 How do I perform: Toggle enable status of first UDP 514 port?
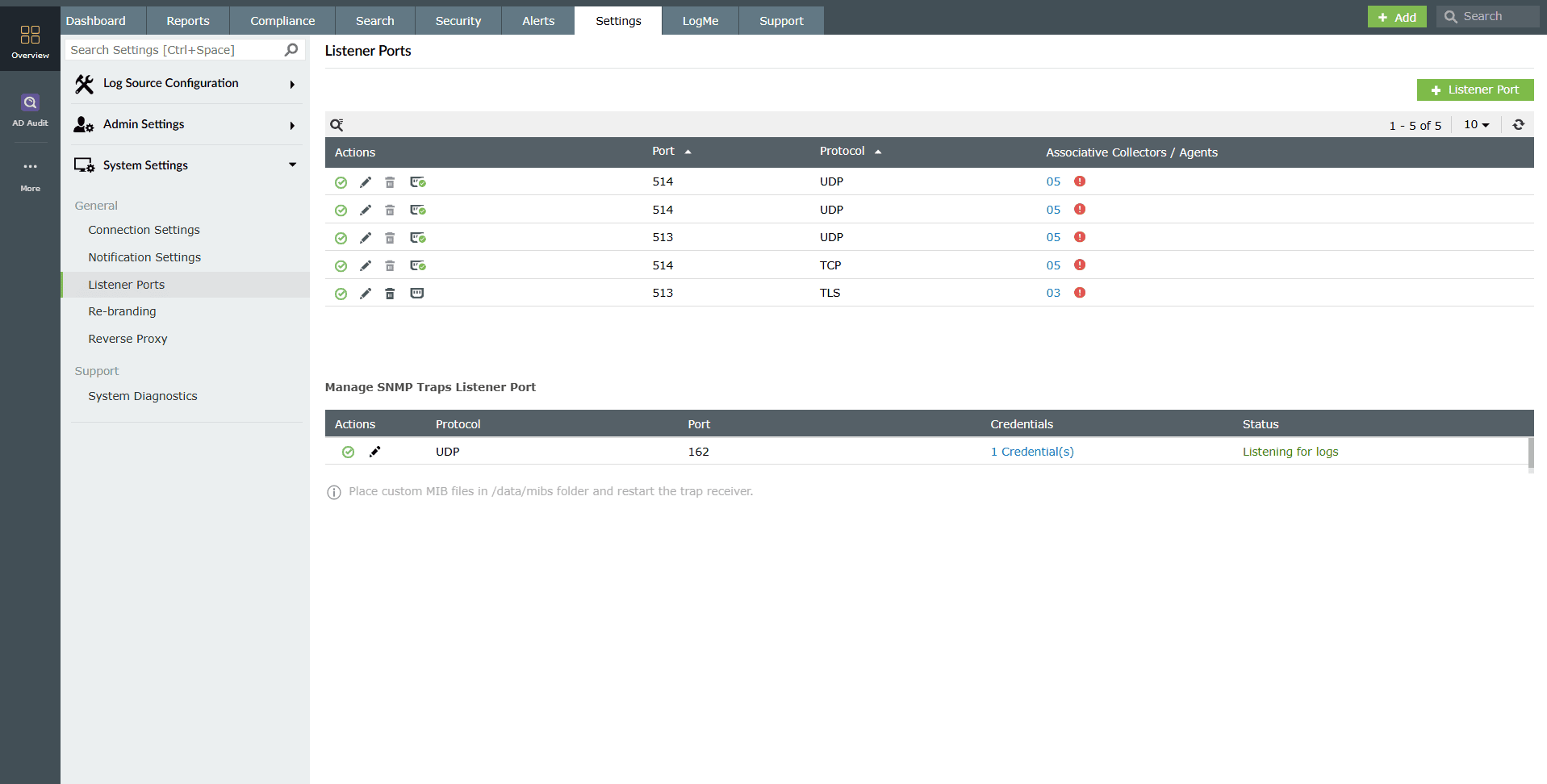(341, 182)
